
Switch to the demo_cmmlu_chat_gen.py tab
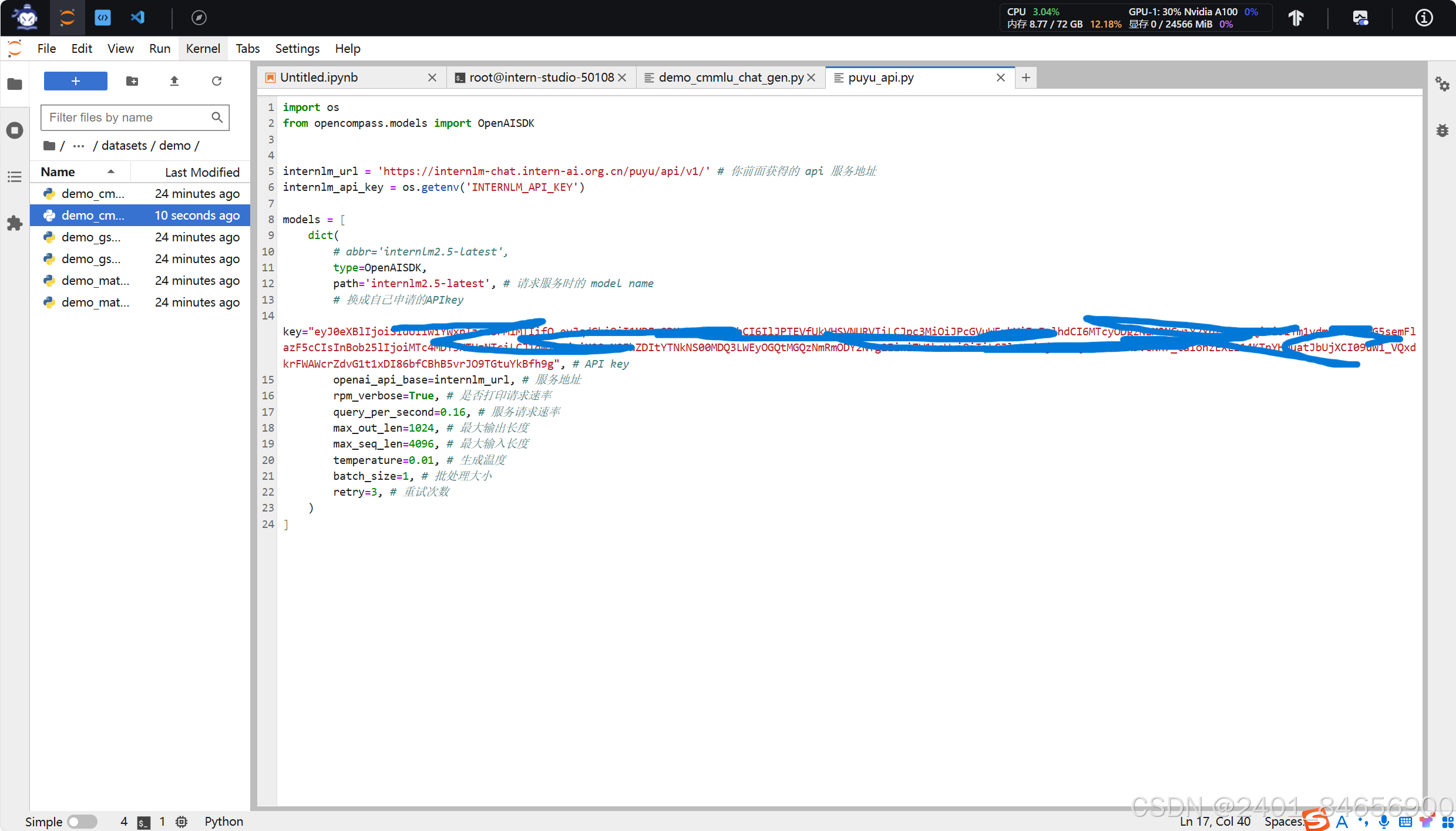pos(730,78)
